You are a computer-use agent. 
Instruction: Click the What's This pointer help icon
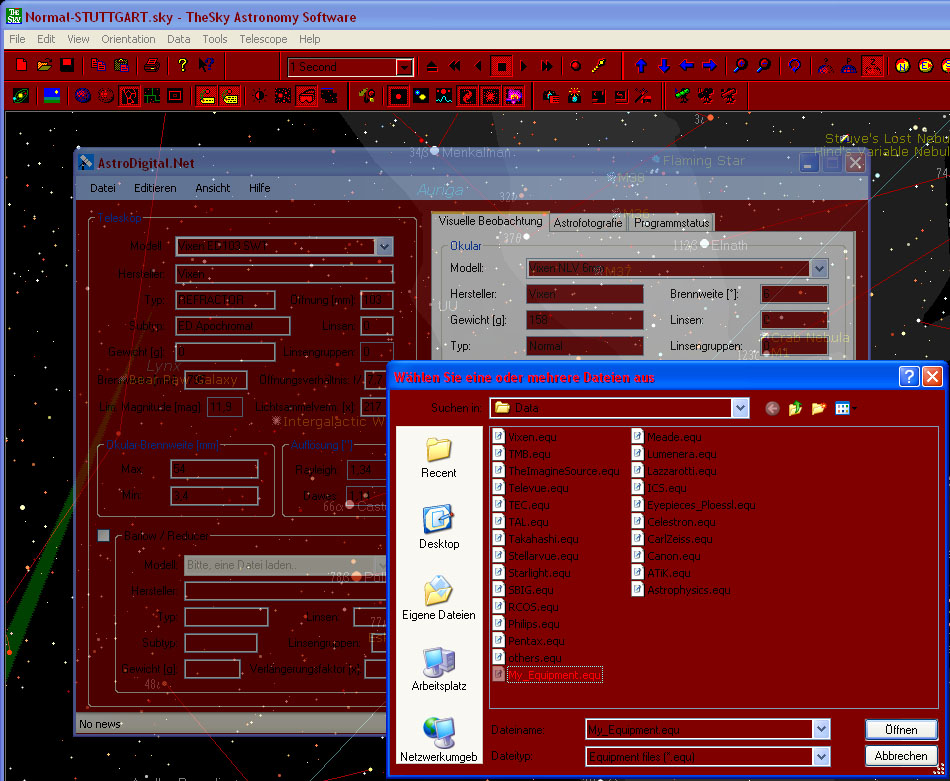coord(206,65)
